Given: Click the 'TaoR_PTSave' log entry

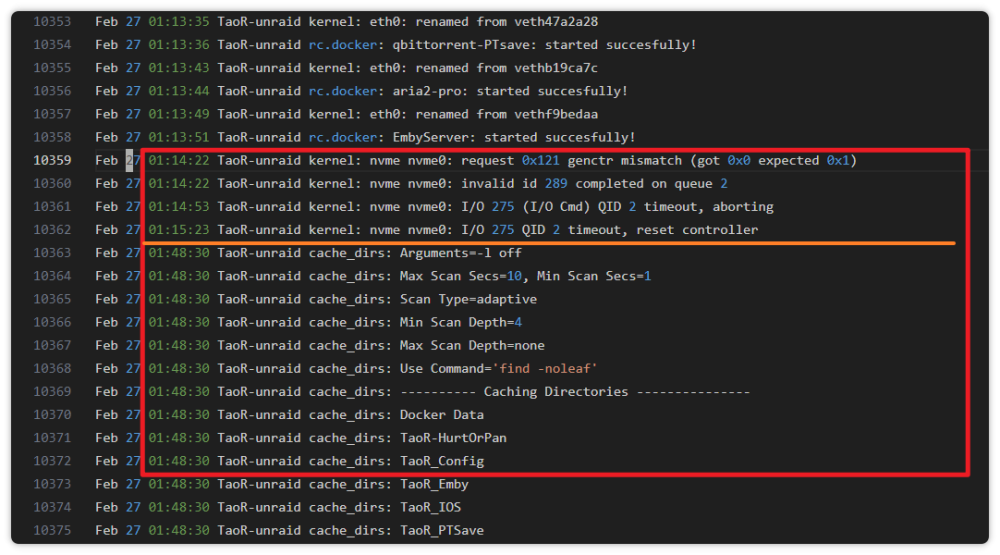Looking at the screenshot, I should pyautogui.click(x=441, y=530).
